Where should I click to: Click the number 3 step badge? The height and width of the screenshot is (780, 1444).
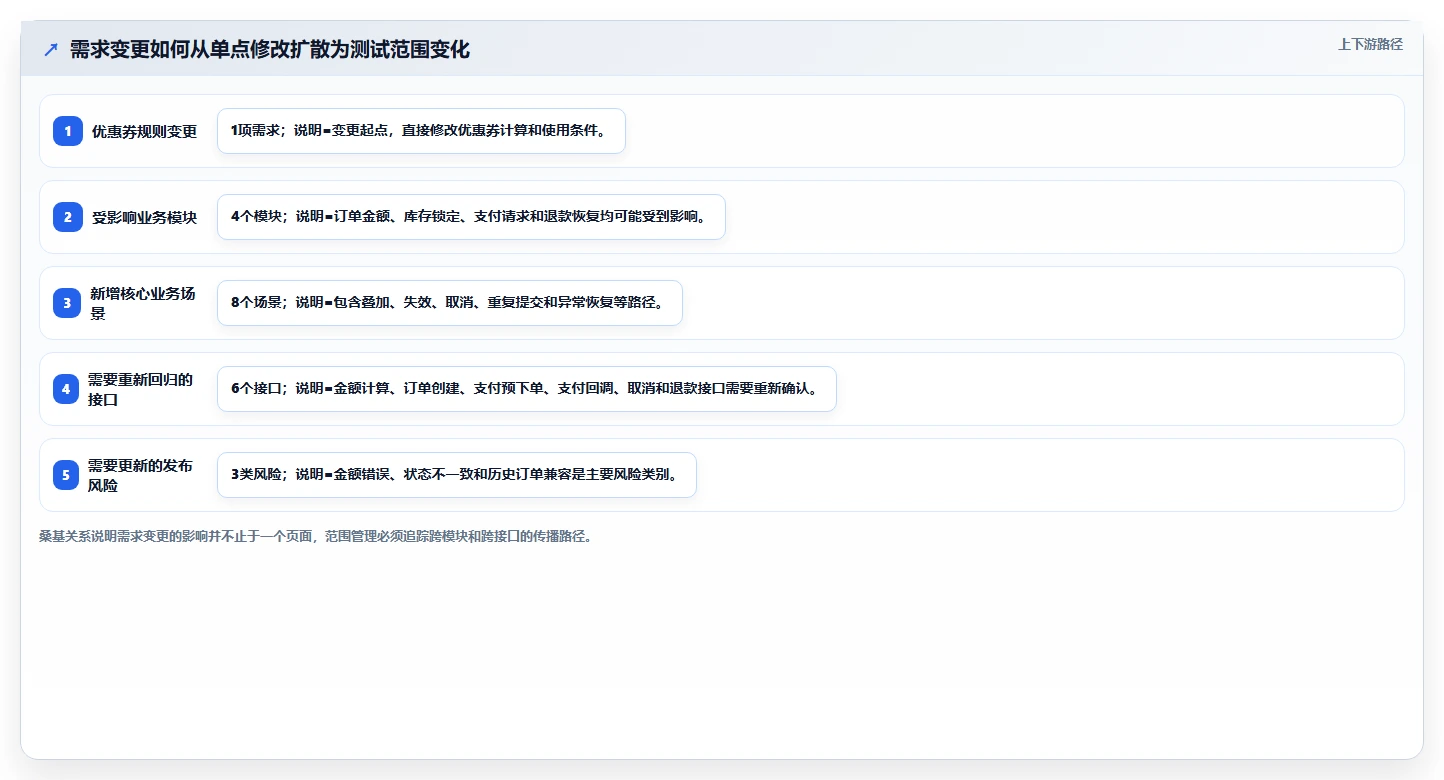tap(67, 303)
